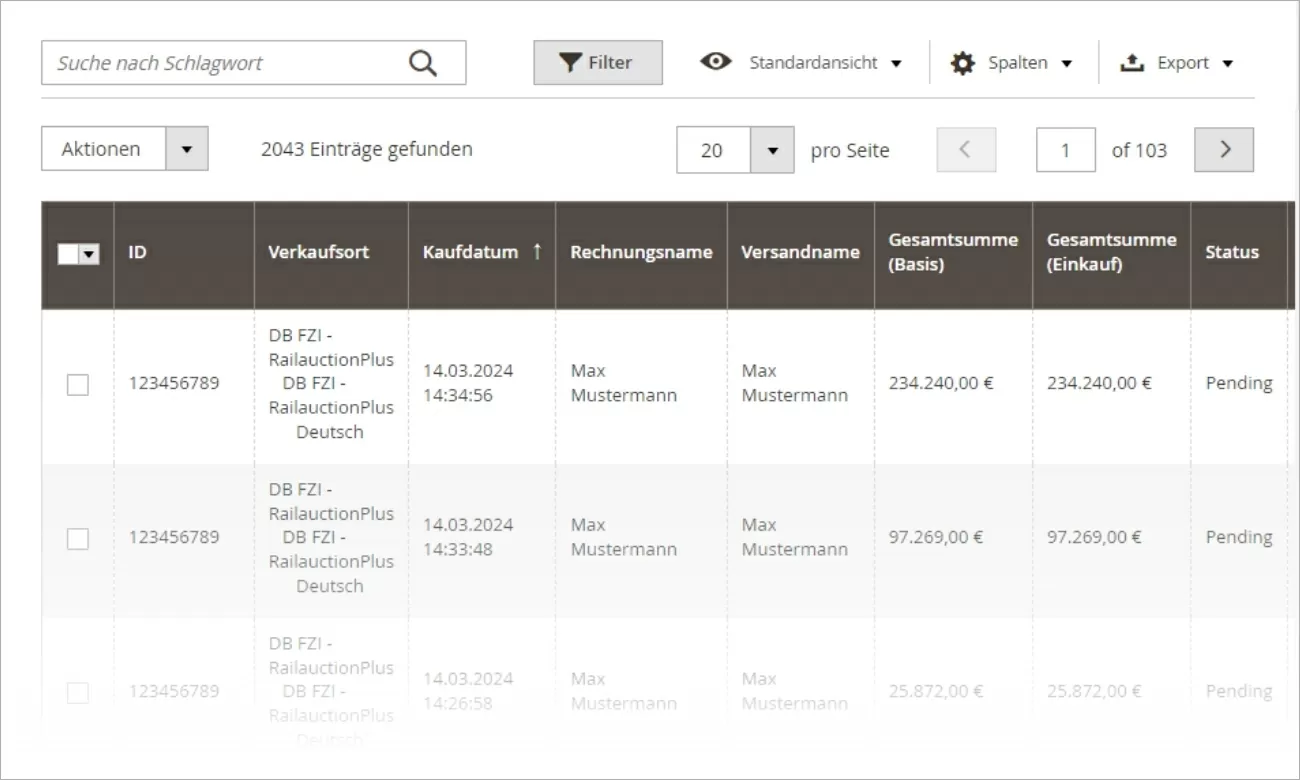Toggle Kaufdatum sort direction arrow
The height and width of the screenshot is (780, 1300).
click(x=536, y=252)
